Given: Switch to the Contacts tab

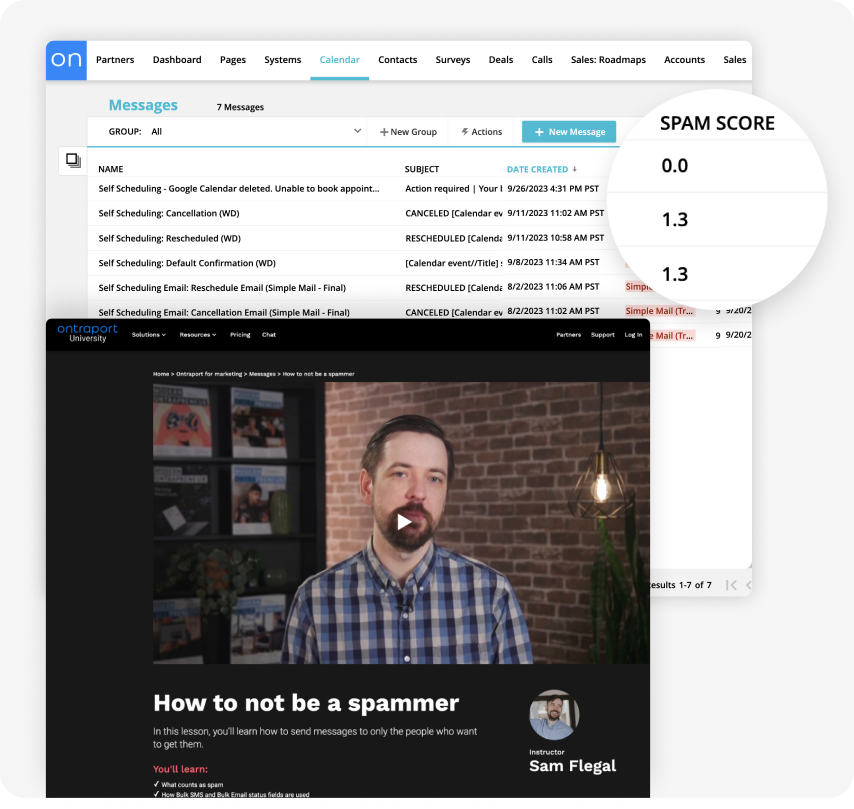Looking at the screenshot, I should (397, 60).
